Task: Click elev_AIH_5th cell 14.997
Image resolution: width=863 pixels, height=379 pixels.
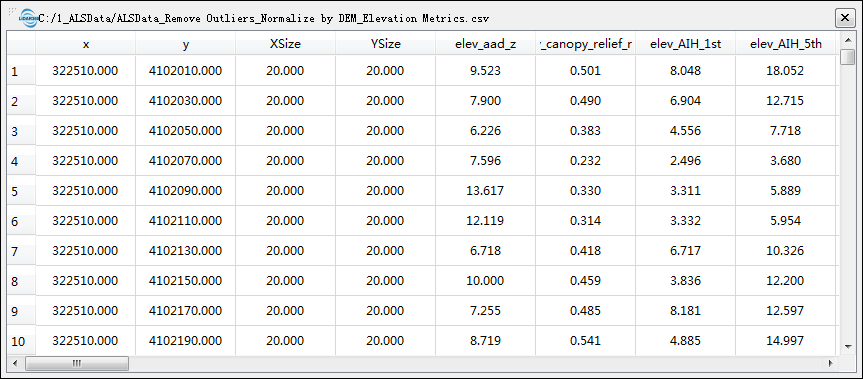Action: 786,341
